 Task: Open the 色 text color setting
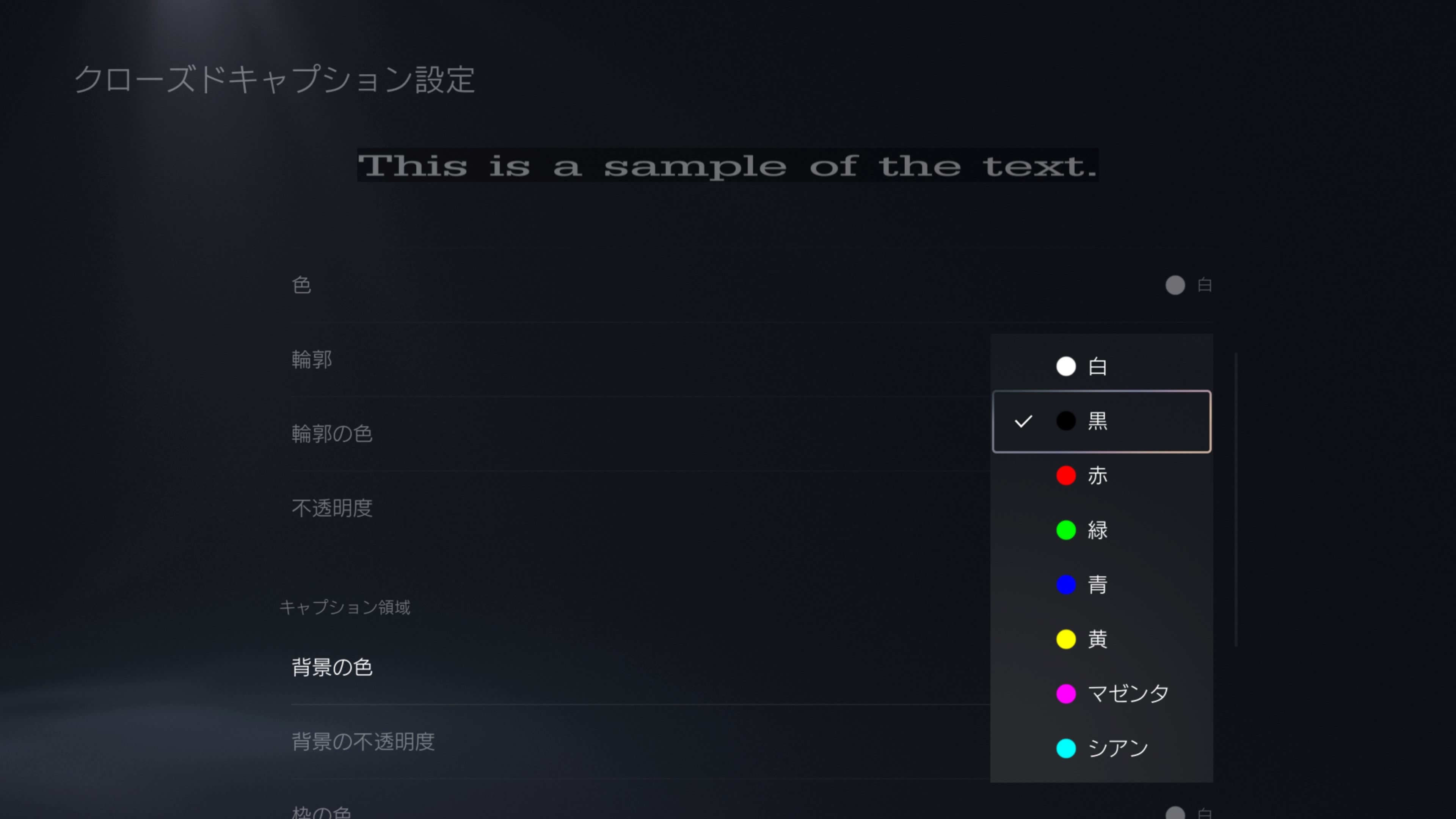pyautogui.click(x=301, y=285)
